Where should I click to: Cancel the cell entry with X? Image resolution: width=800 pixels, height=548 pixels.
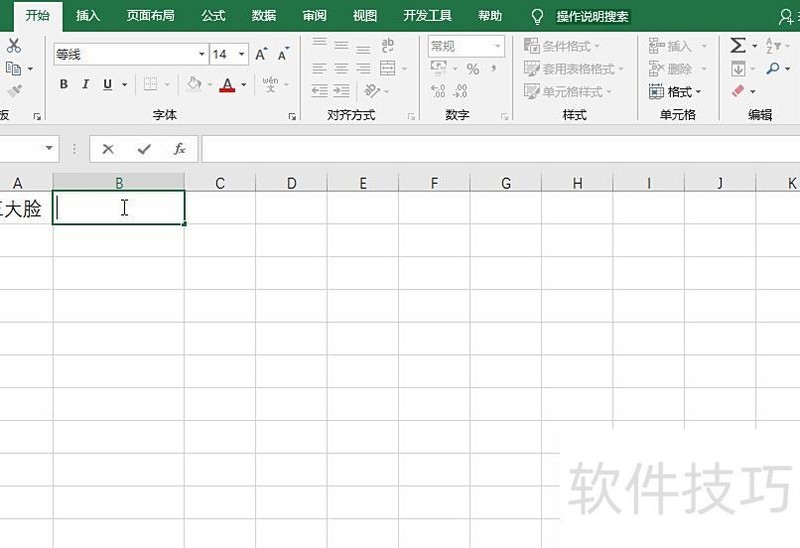tap(108, 149)
